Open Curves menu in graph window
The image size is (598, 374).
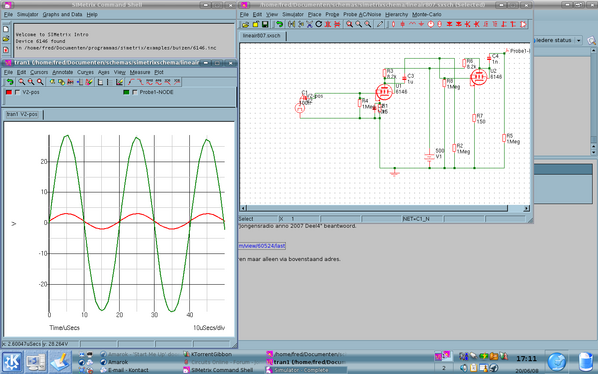(85, 72)
